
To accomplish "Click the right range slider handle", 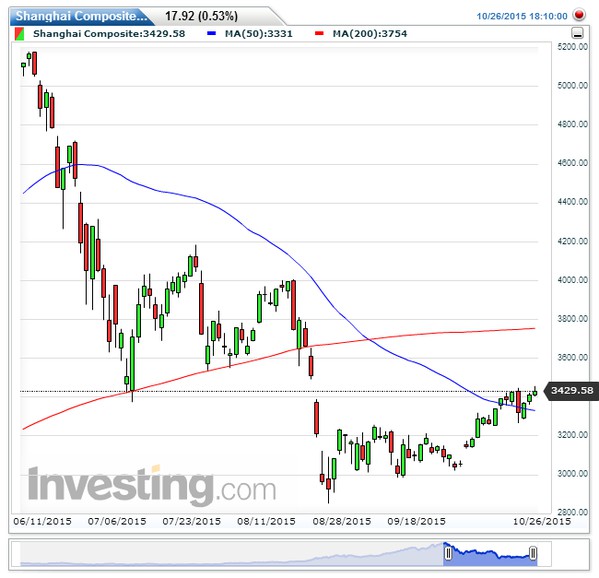I will tap(533, 553).
